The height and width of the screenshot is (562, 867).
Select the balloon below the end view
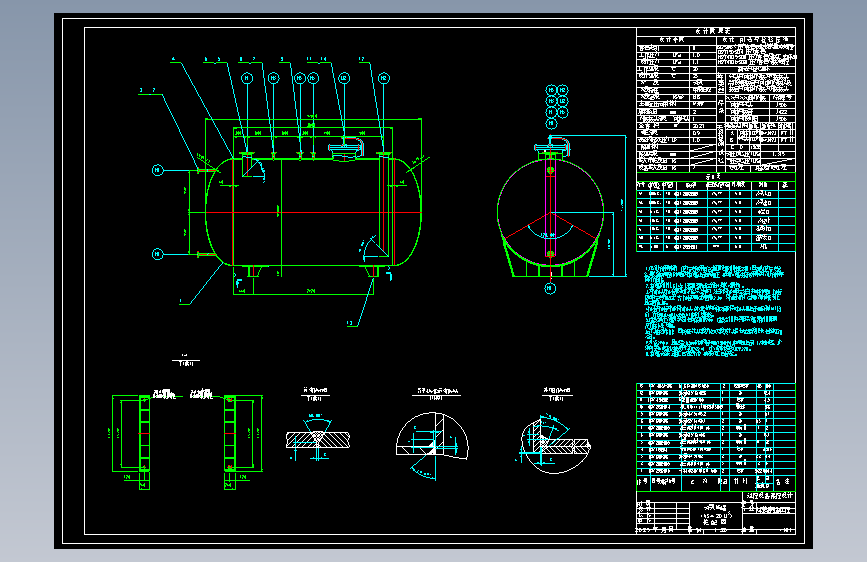pyautogui.click(x=550, y=288)
